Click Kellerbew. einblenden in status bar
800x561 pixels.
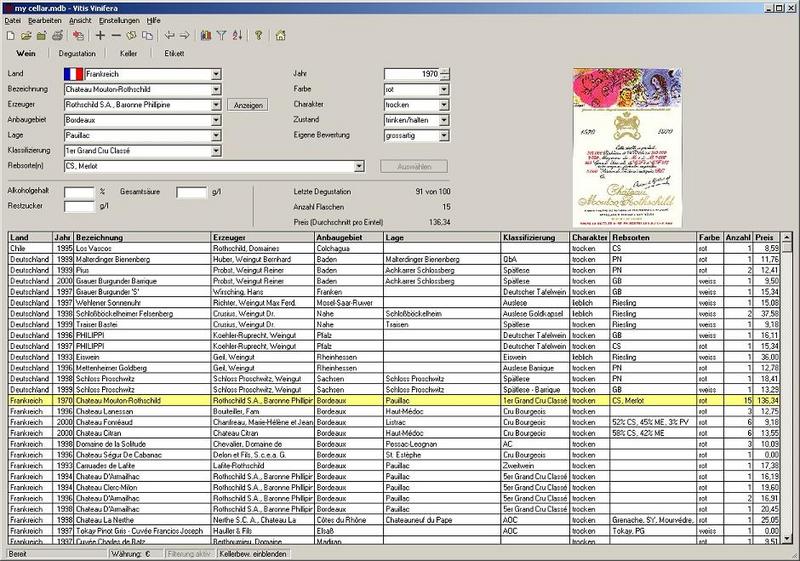tap(253, 554)
